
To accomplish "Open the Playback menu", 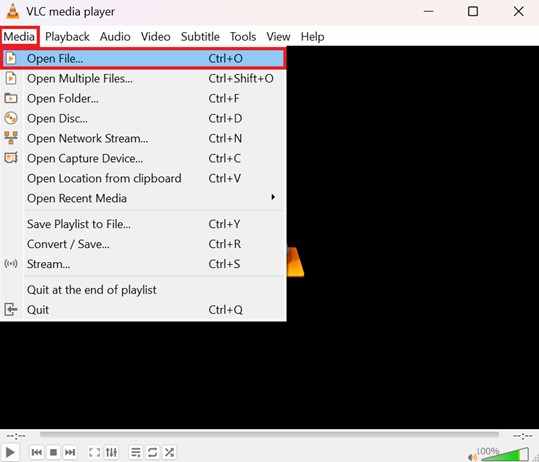I will [67, 36].
